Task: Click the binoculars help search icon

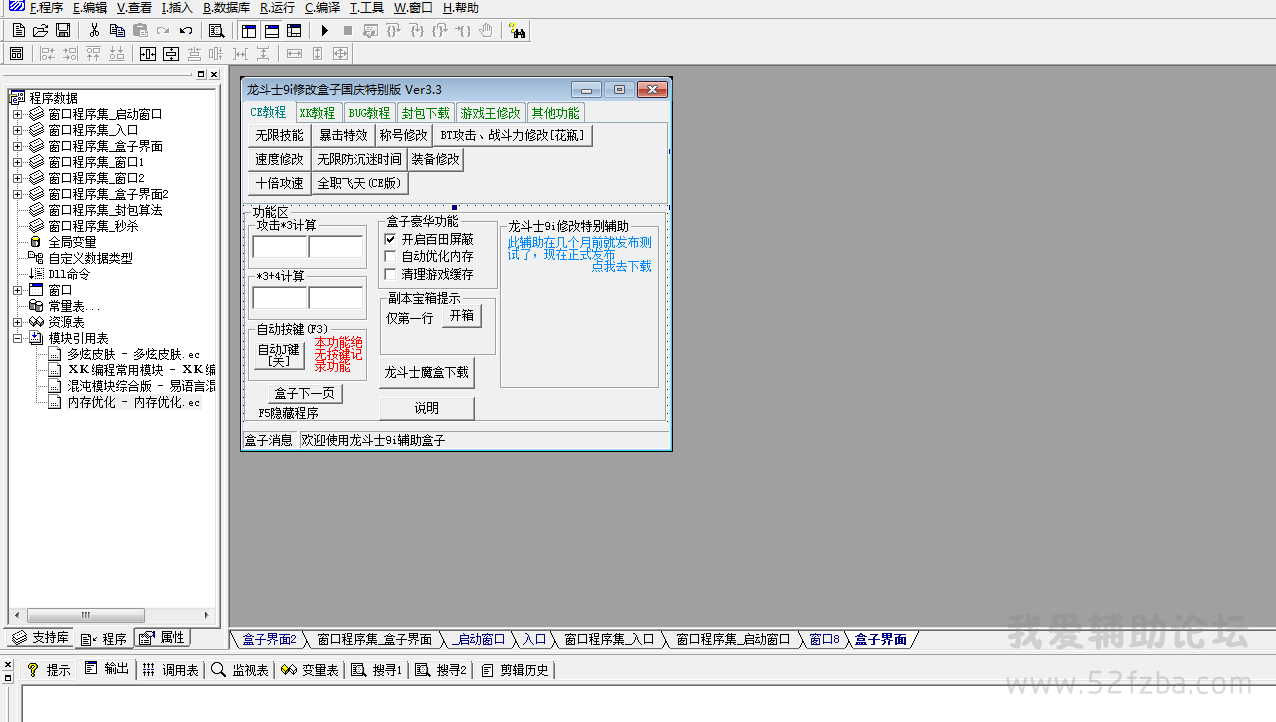Action: [518, 31]
